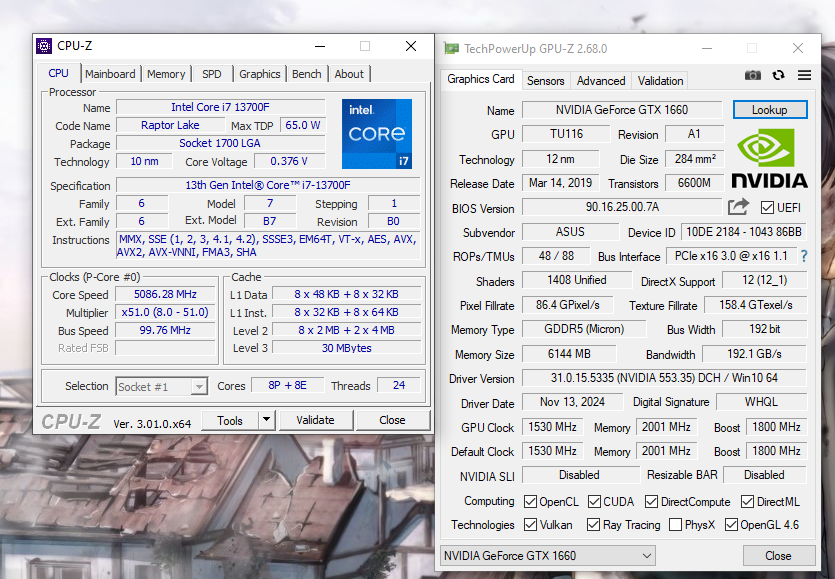Click the GPU-Z refresh icon
The width and height of the screenshot is (835, 579).
coord(779,75)
